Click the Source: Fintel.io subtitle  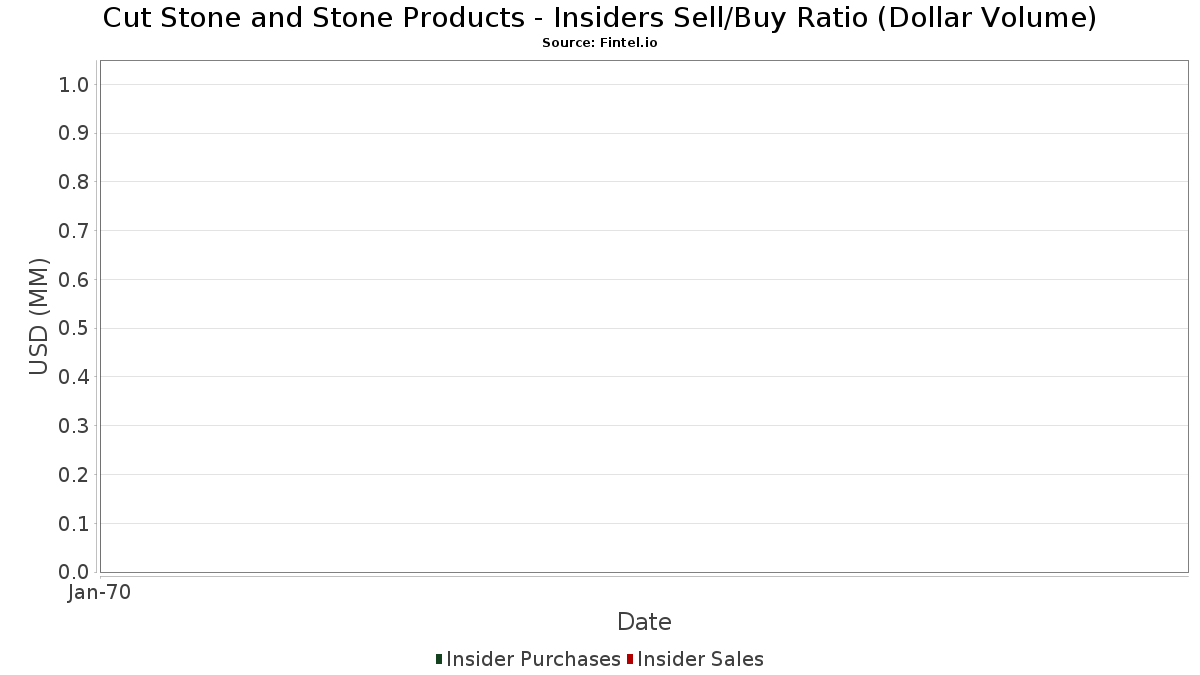pyautogui.click(x=600, y=43)
